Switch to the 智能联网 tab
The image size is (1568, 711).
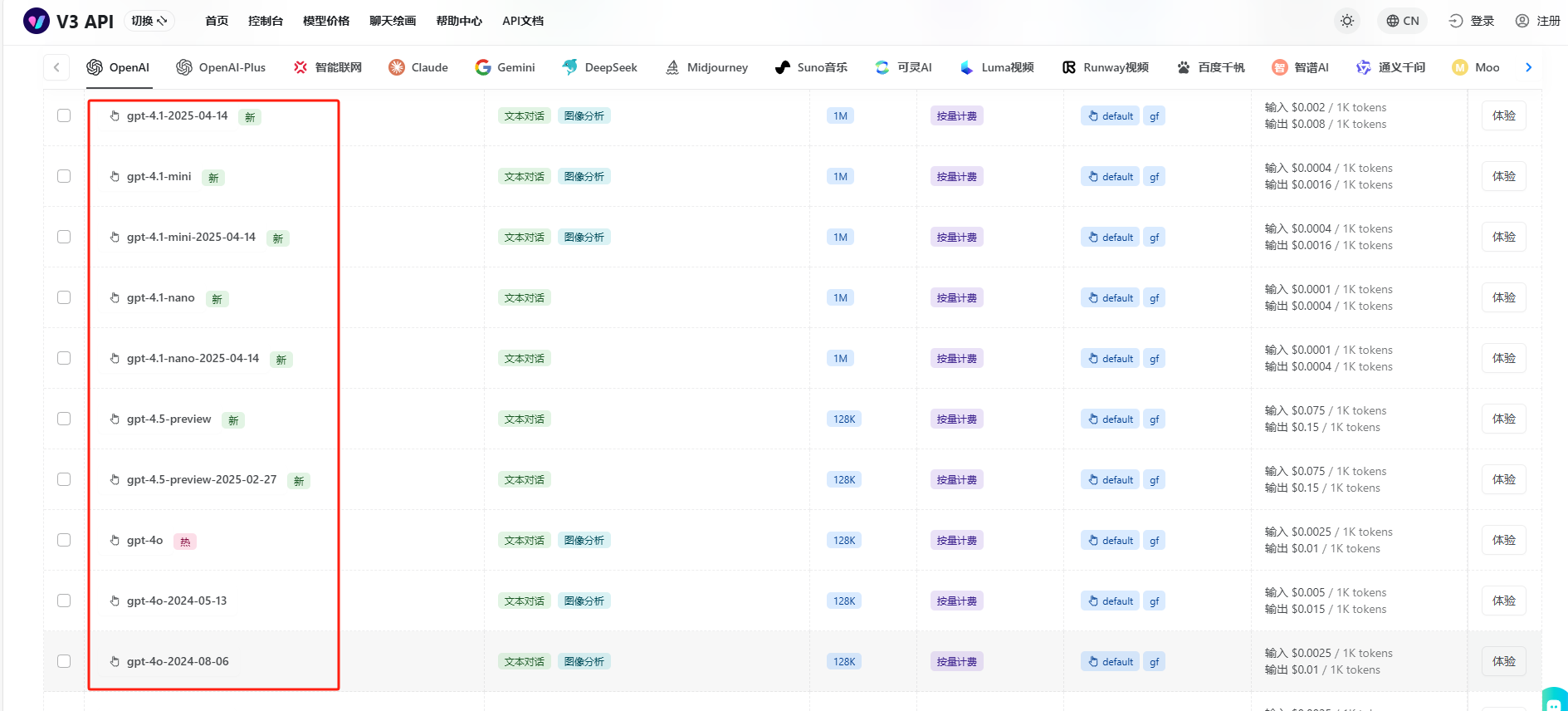(327, 67)
